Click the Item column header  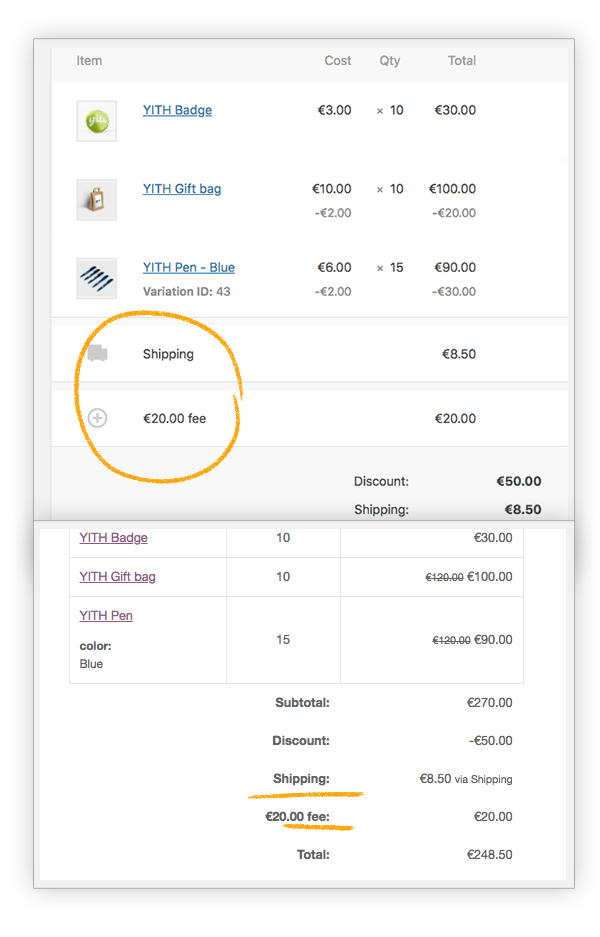89,61
